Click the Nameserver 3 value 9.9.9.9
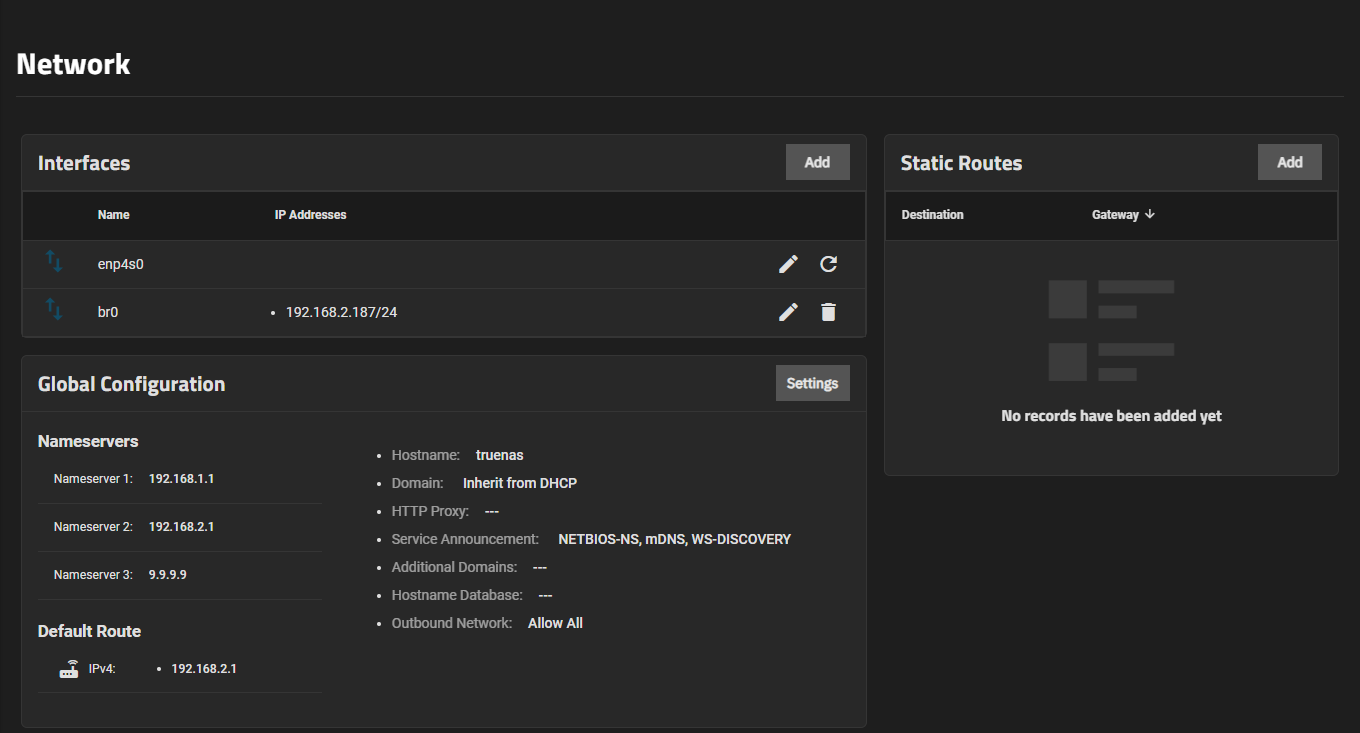The width and height of the screenshot is (1360, 733). pos(168,575)
